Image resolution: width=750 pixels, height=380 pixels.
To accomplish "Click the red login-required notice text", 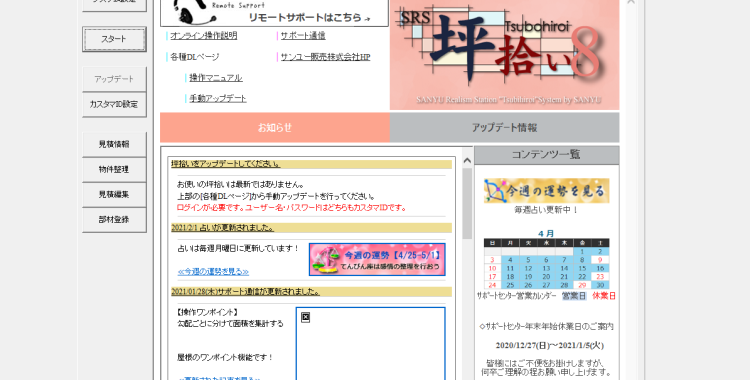I will click(292, 208).
